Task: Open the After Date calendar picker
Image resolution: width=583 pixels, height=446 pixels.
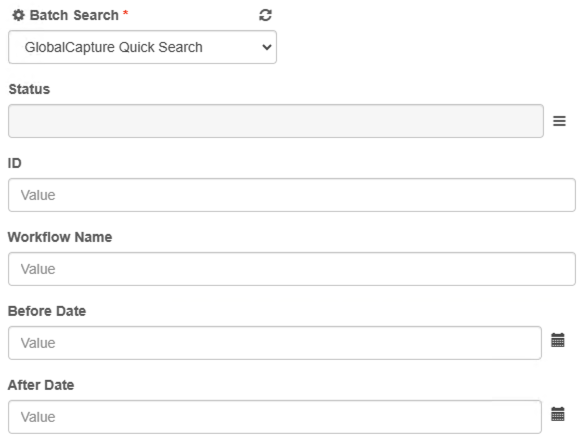Action: pos(558,414)
